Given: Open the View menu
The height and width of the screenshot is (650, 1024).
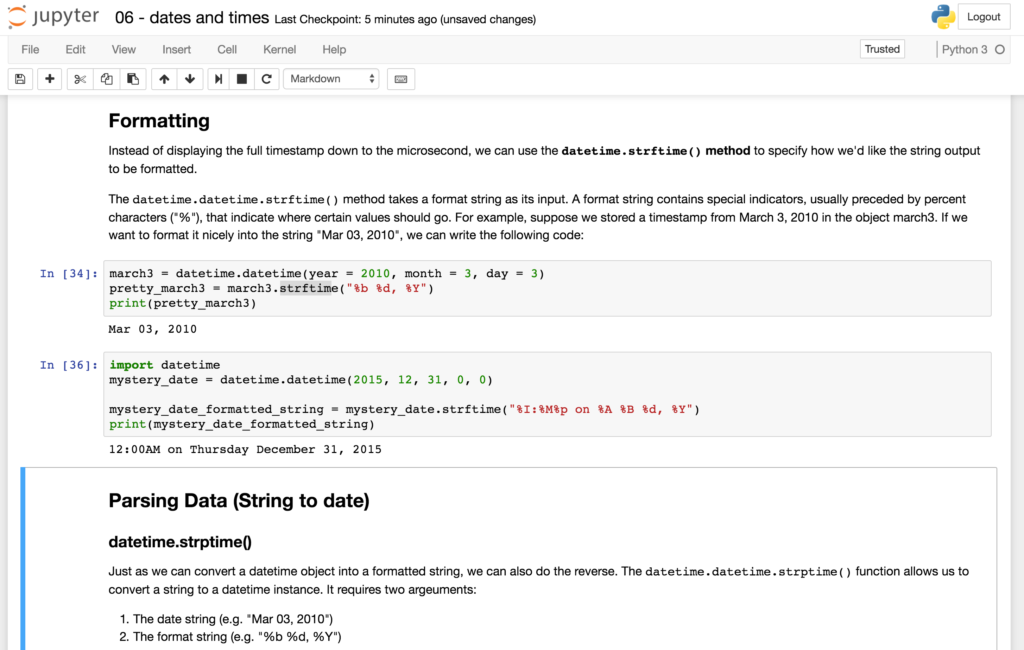Looking at the screenshot, I should click(123, 50).
